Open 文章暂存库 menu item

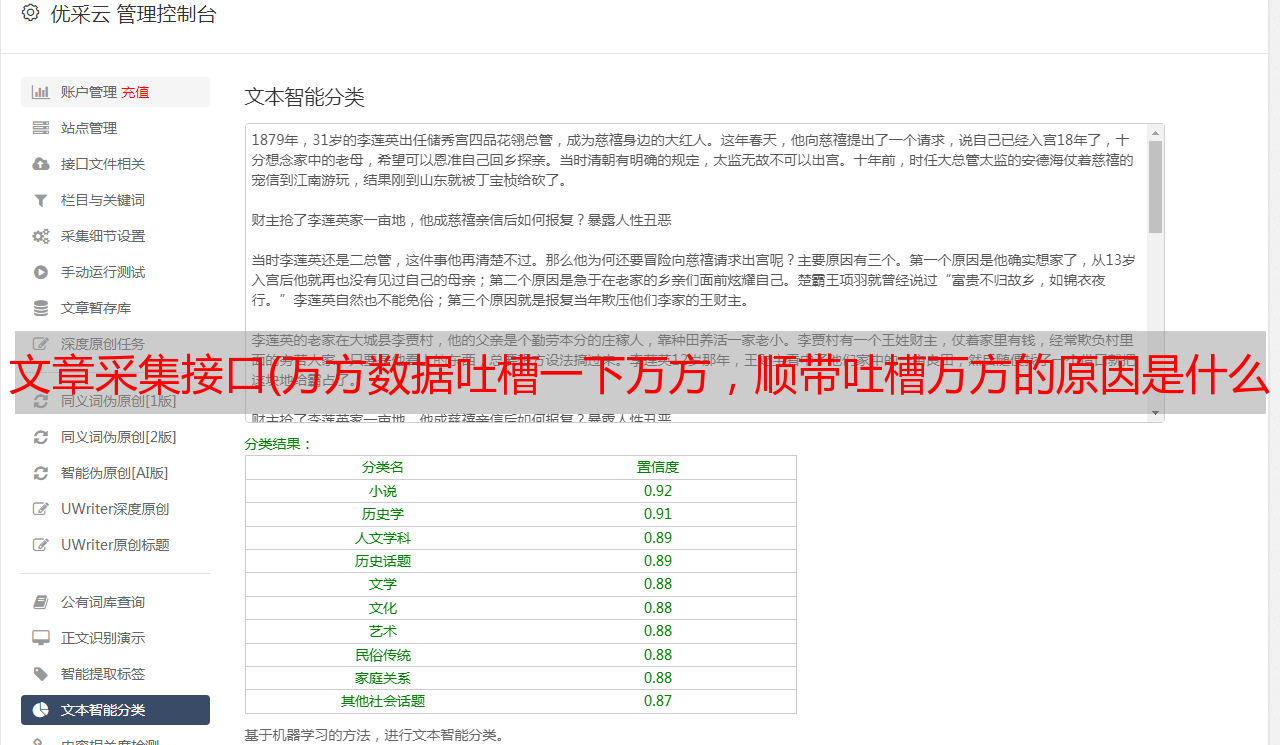[x=115, y=308]
